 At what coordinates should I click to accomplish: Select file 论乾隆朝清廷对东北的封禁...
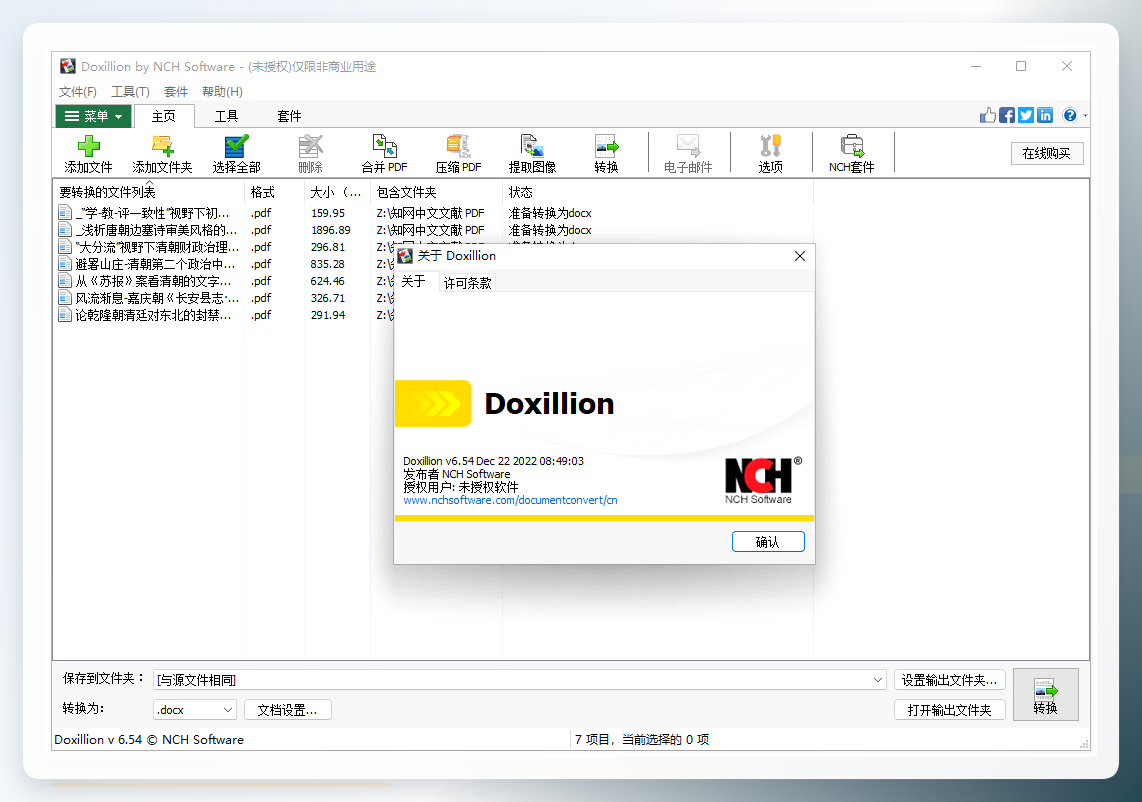coord(153,315)
